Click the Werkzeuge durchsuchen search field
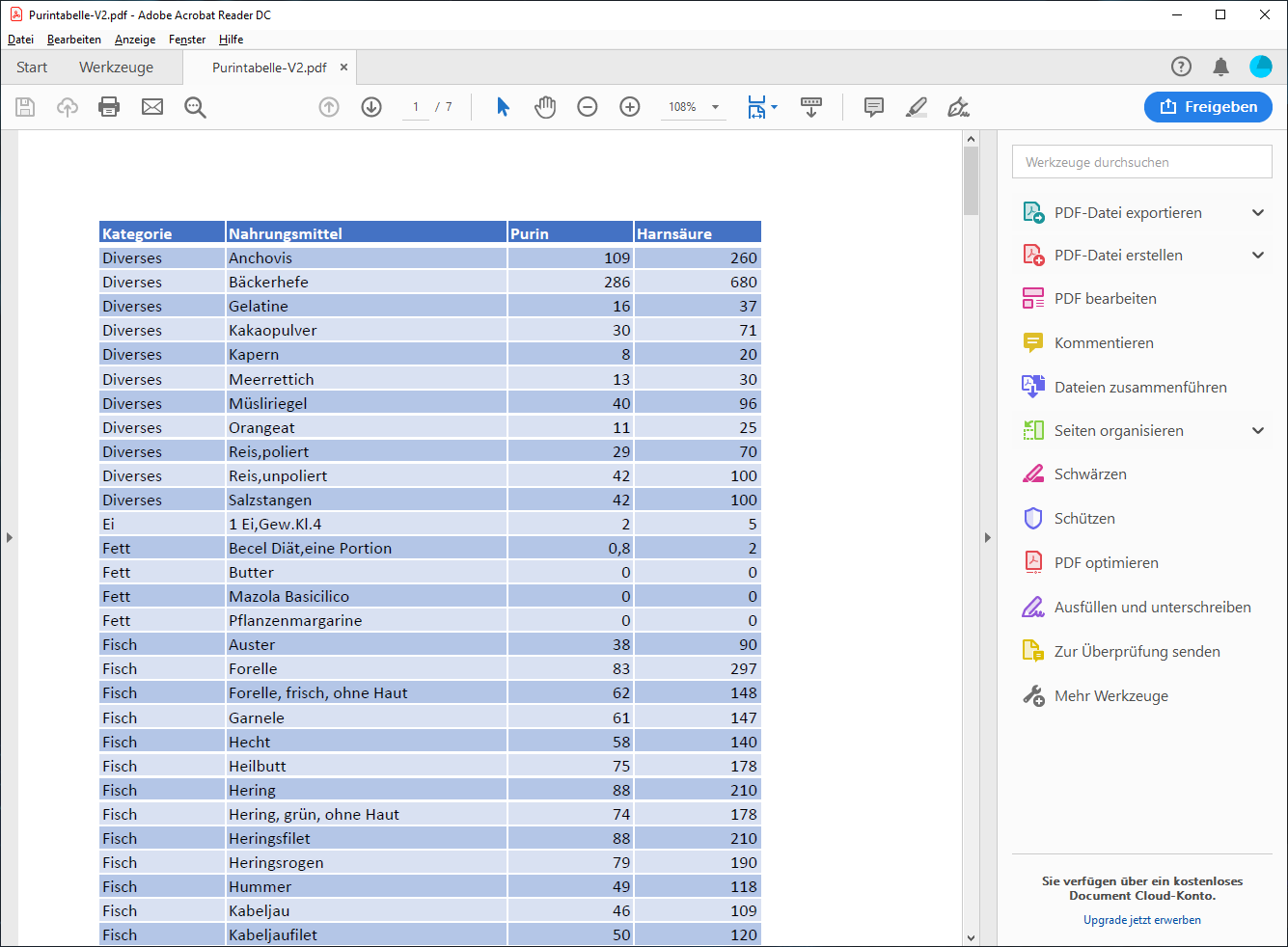Screen dimensions: 1288x947 [x=1141, y=162]
